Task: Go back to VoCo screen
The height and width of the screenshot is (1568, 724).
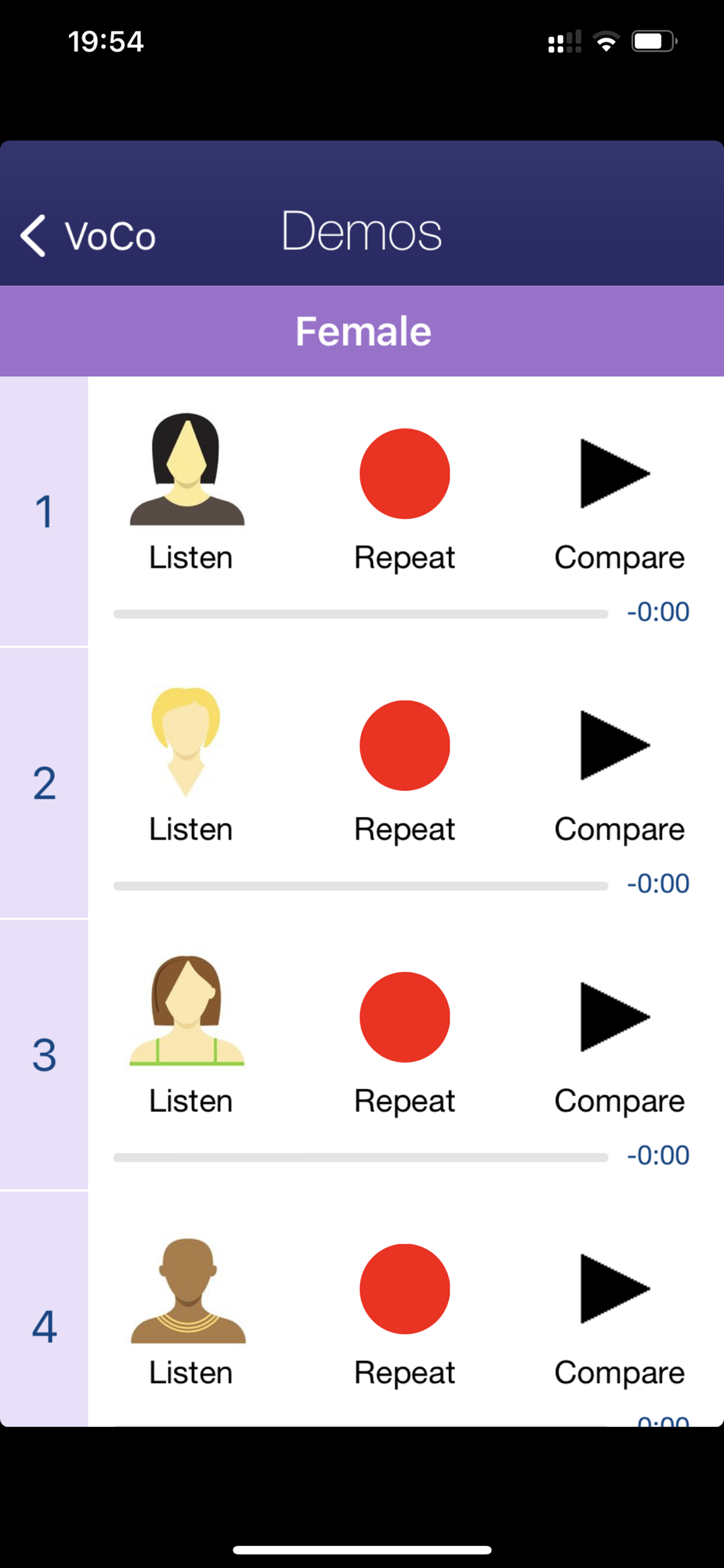Action: coord(88,236)
